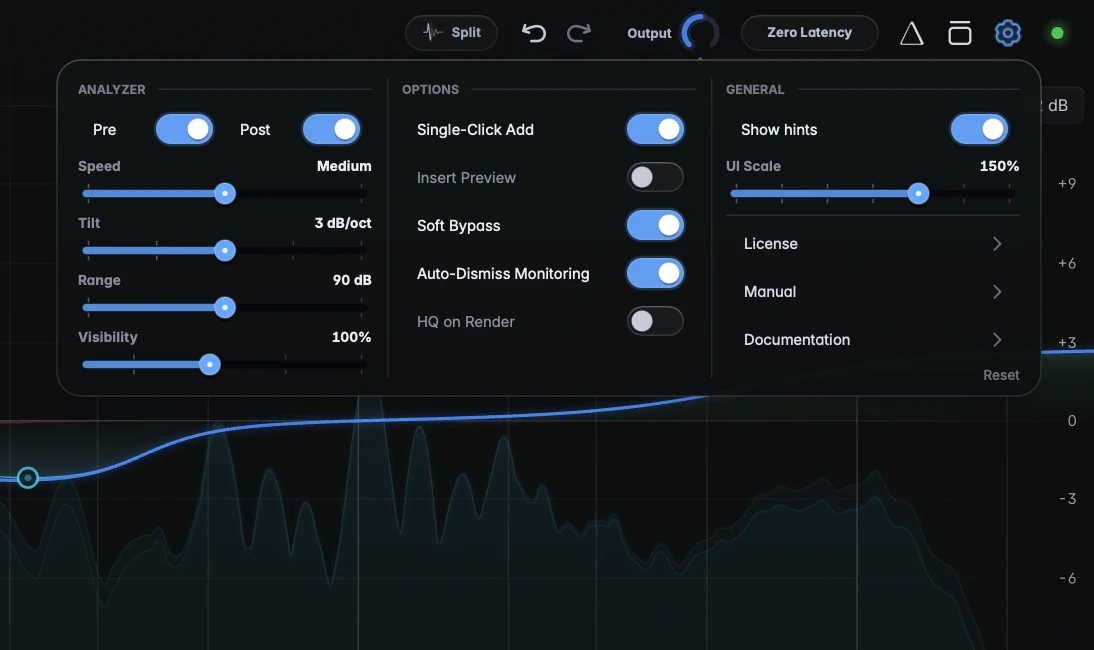The height and width of the screenshot is (650, 1094).
Task: Click the green power status dot
Action: pyautogui.click(x=1057, y=33)
